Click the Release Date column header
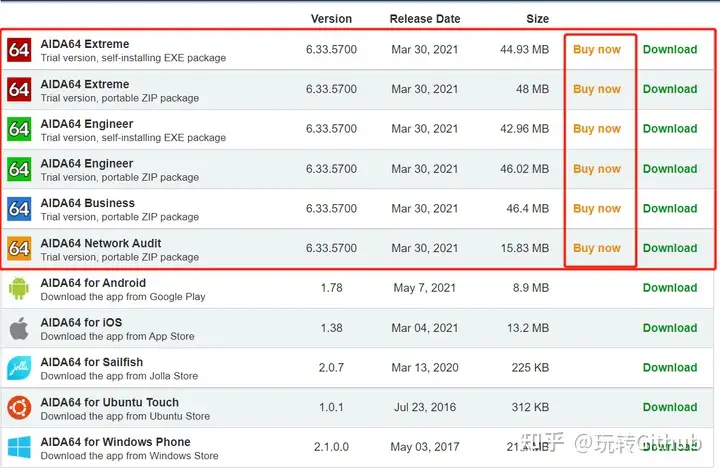 coord(425,19)
